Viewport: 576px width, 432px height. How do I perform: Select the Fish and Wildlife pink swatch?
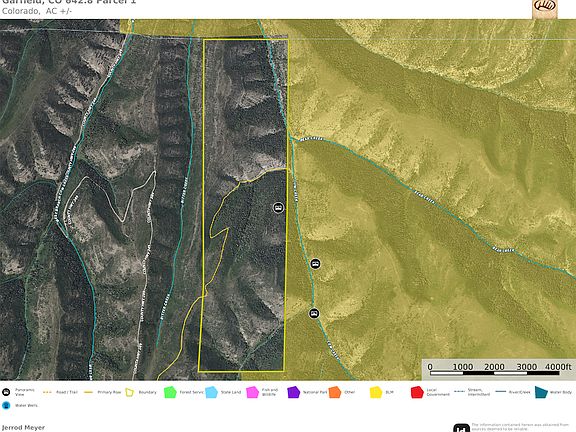tap(252, 392)
